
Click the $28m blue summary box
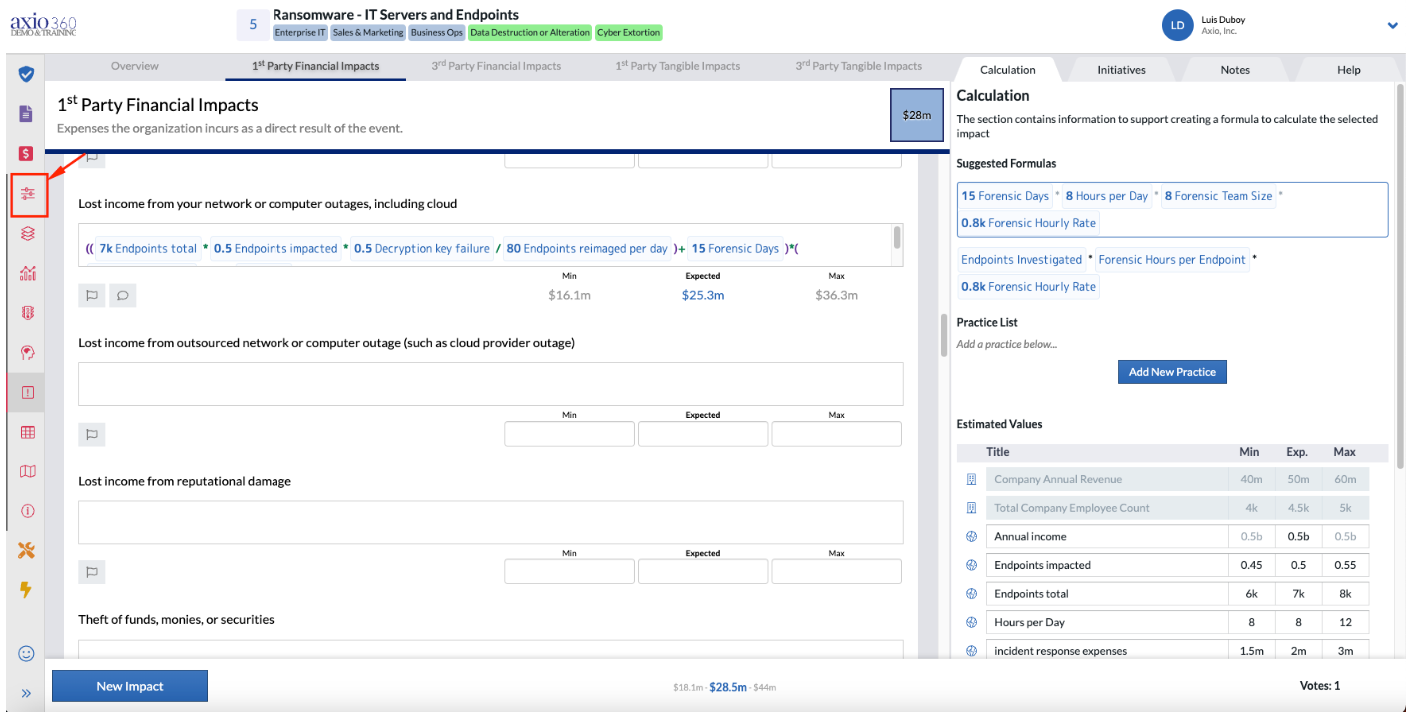pyautogui.click(x=917, y=115)
